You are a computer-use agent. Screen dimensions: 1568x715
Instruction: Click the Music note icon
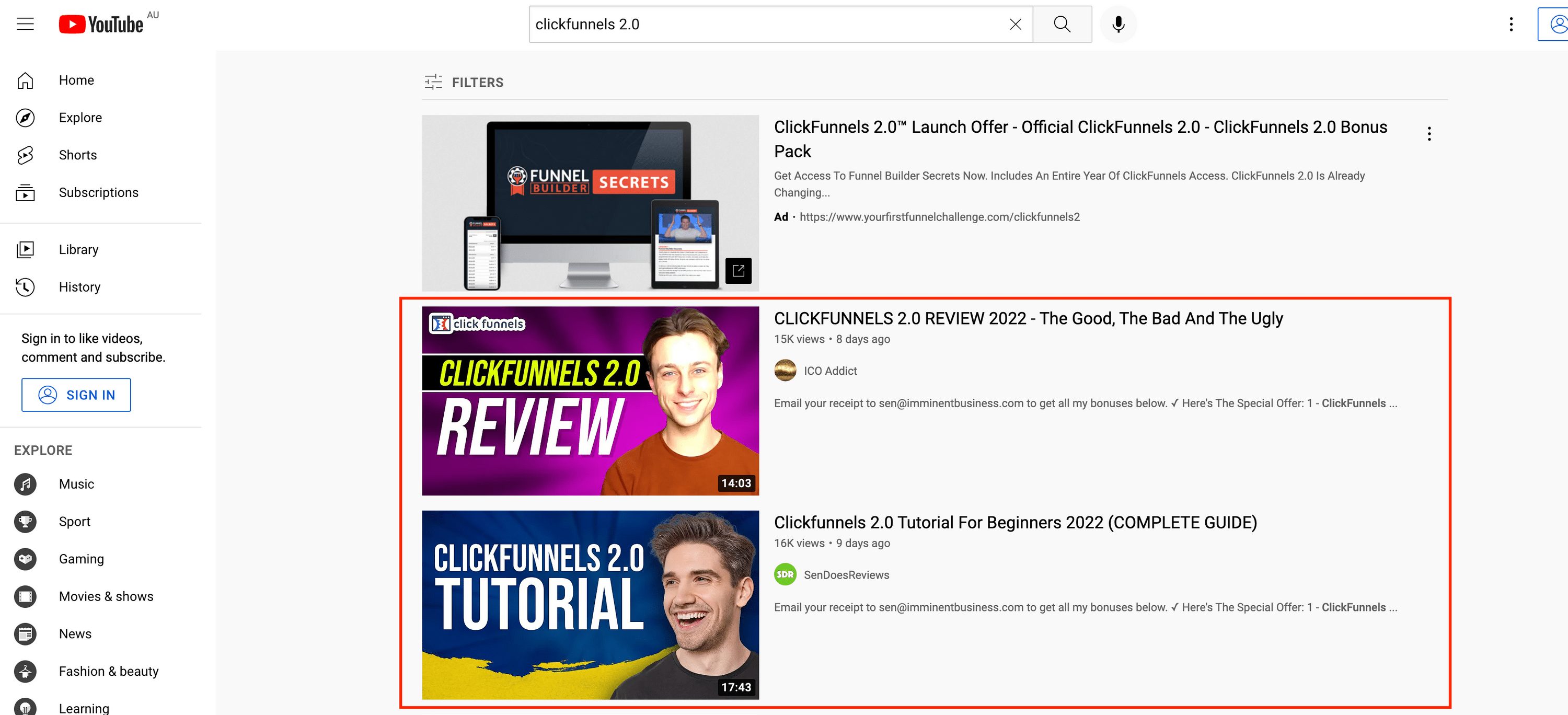pos(25,484)
